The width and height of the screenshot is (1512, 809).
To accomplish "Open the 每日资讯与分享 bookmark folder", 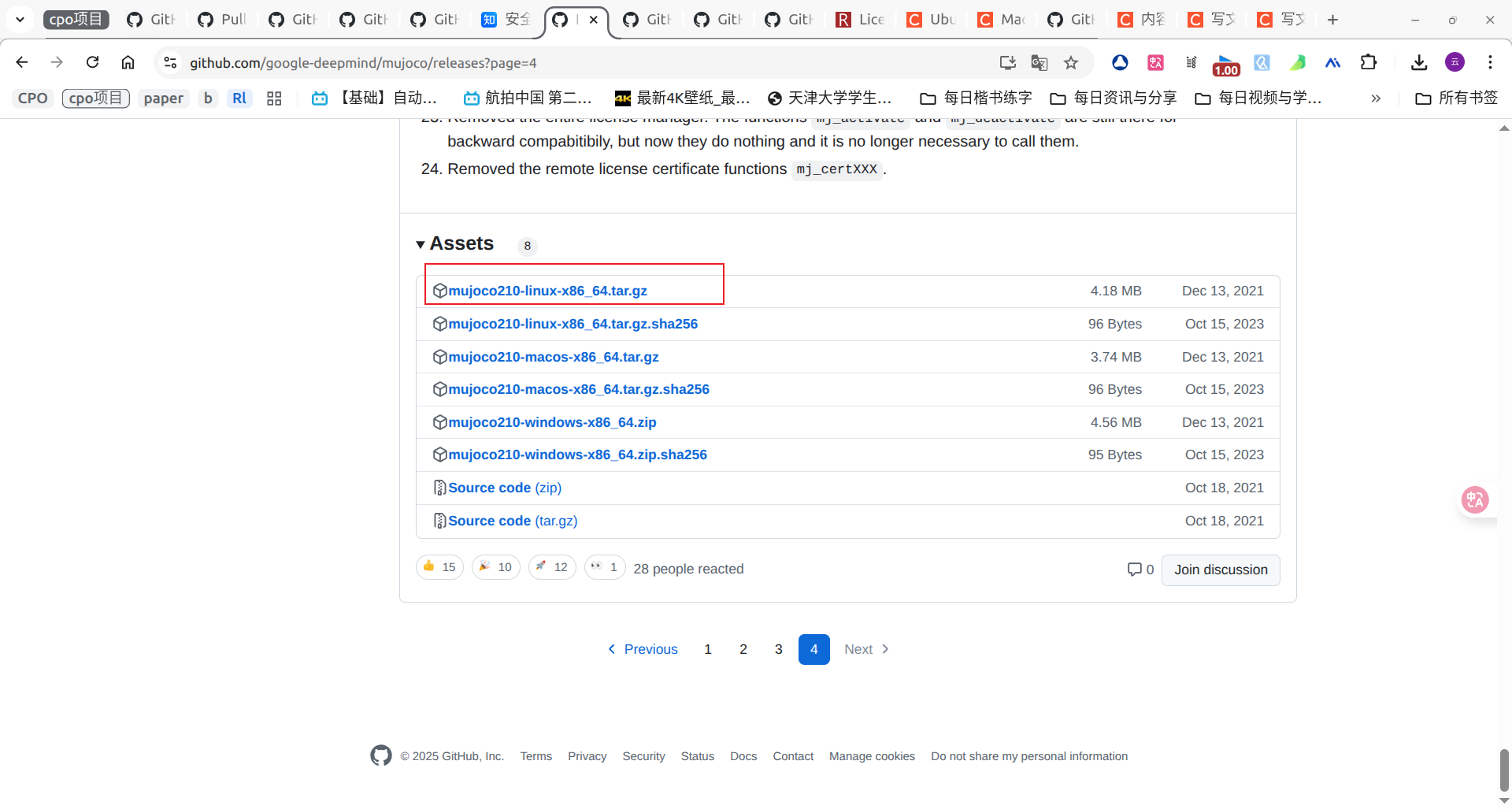I will click(x=1114, y=98).
